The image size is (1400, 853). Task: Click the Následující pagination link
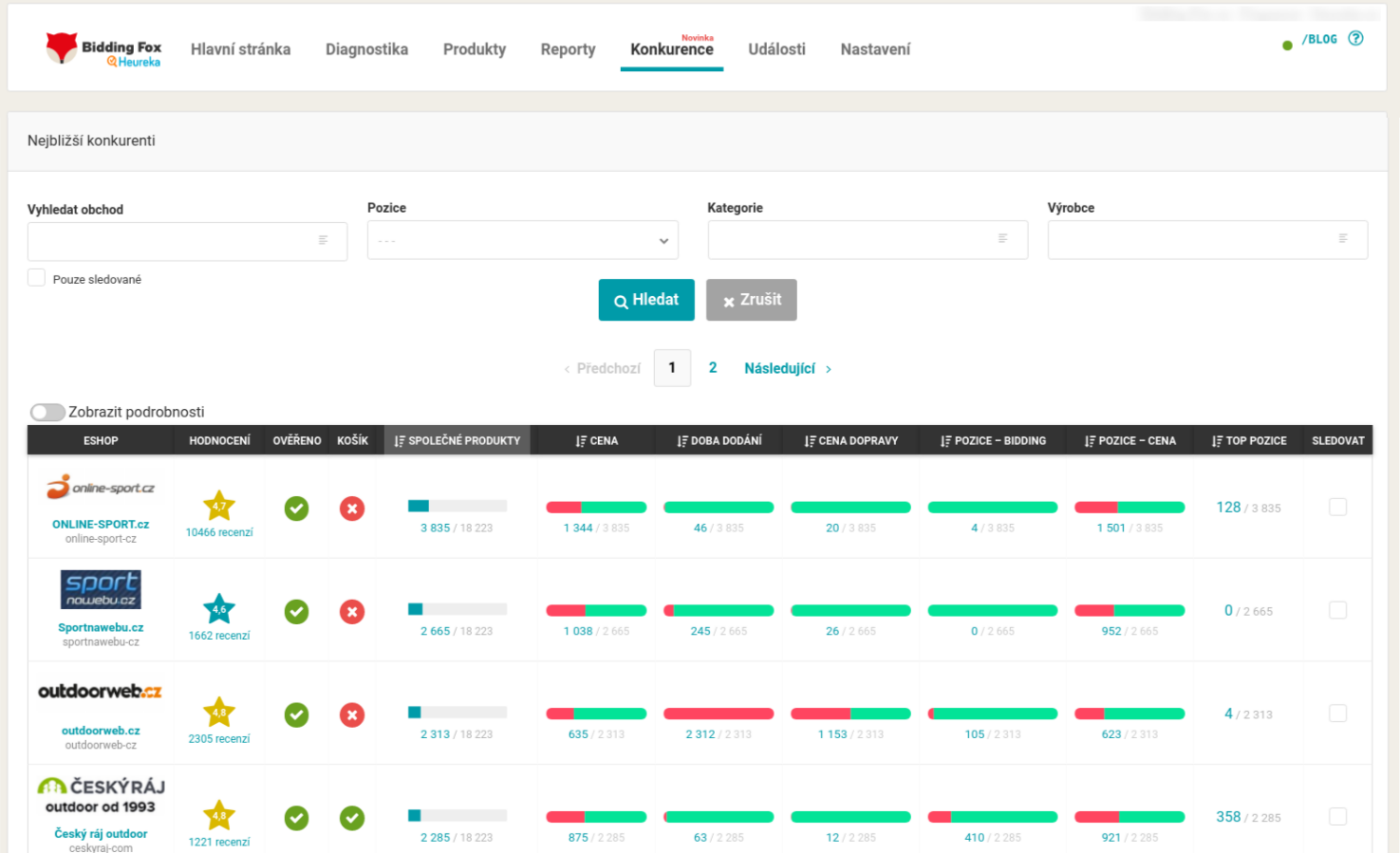(788, 368)
